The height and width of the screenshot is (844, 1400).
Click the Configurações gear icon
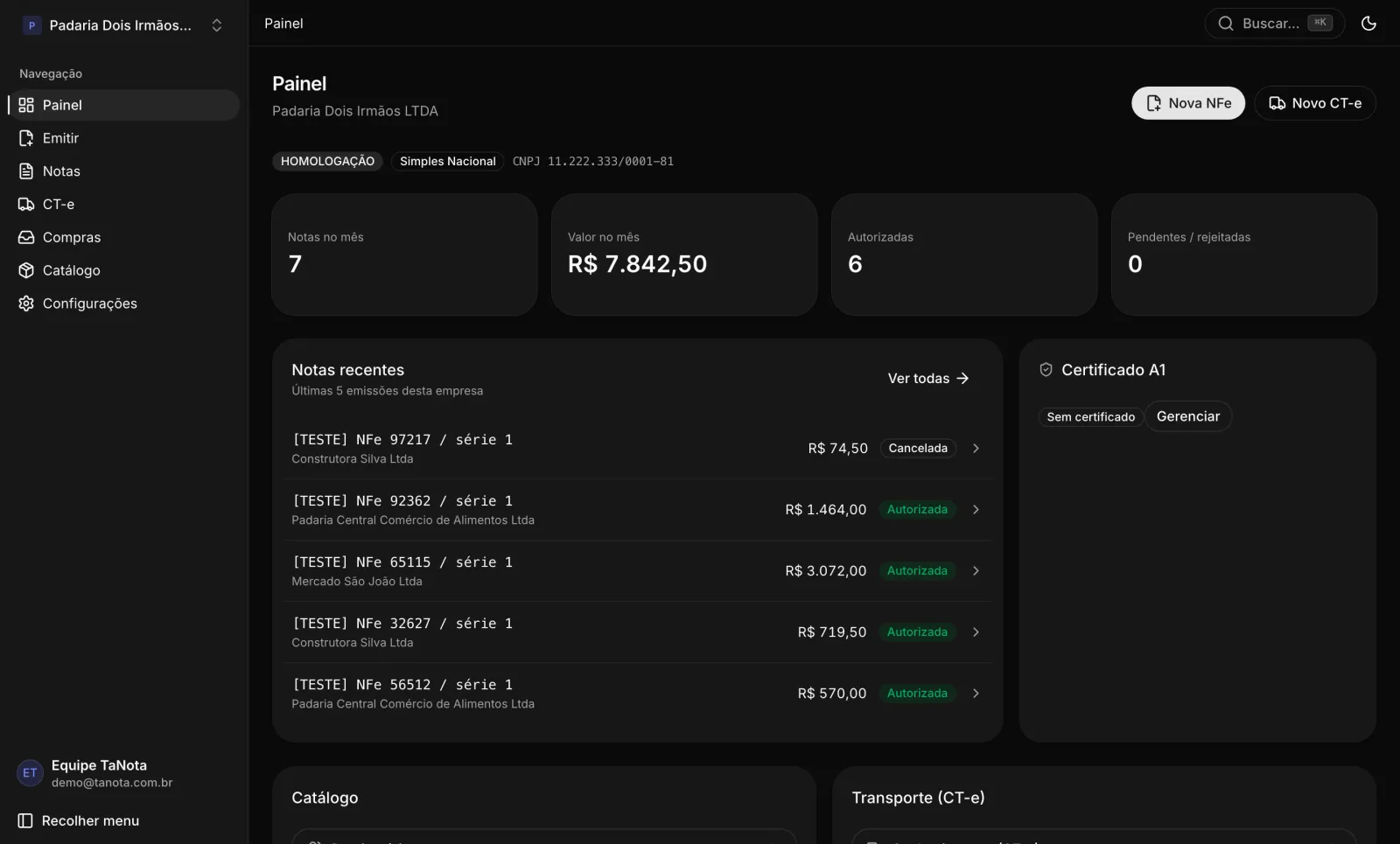click(26, 303)
